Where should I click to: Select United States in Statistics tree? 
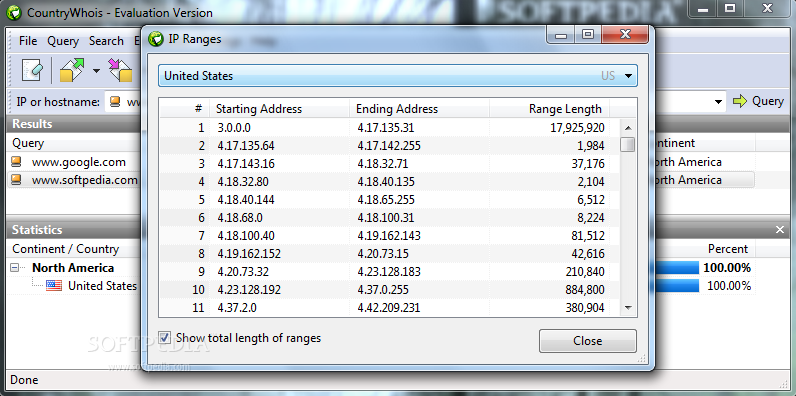point(103,286)
